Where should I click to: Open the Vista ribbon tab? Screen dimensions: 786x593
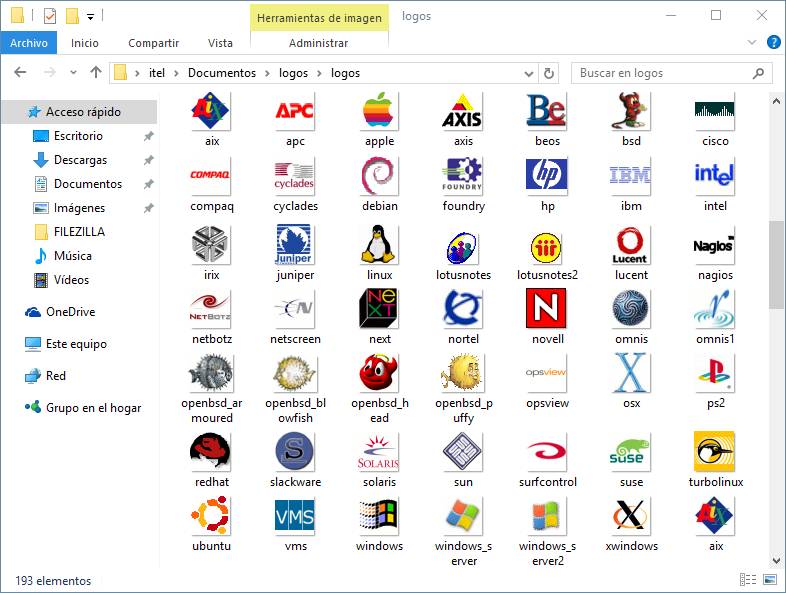click(220, 43)
